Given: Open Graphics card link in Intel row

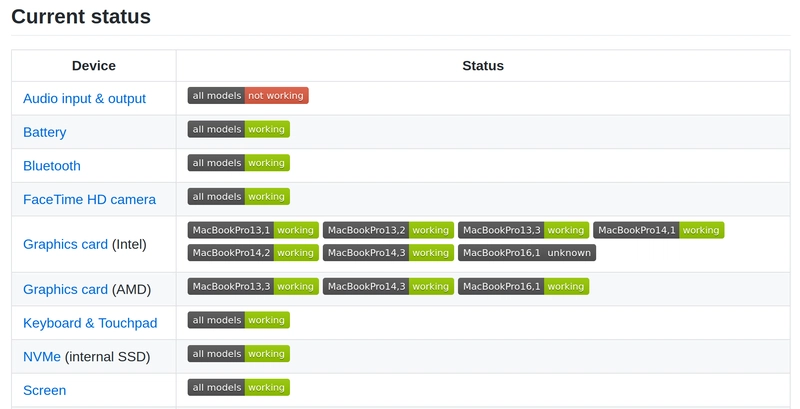Looking at the screenshot, I should tap(65, 244).
